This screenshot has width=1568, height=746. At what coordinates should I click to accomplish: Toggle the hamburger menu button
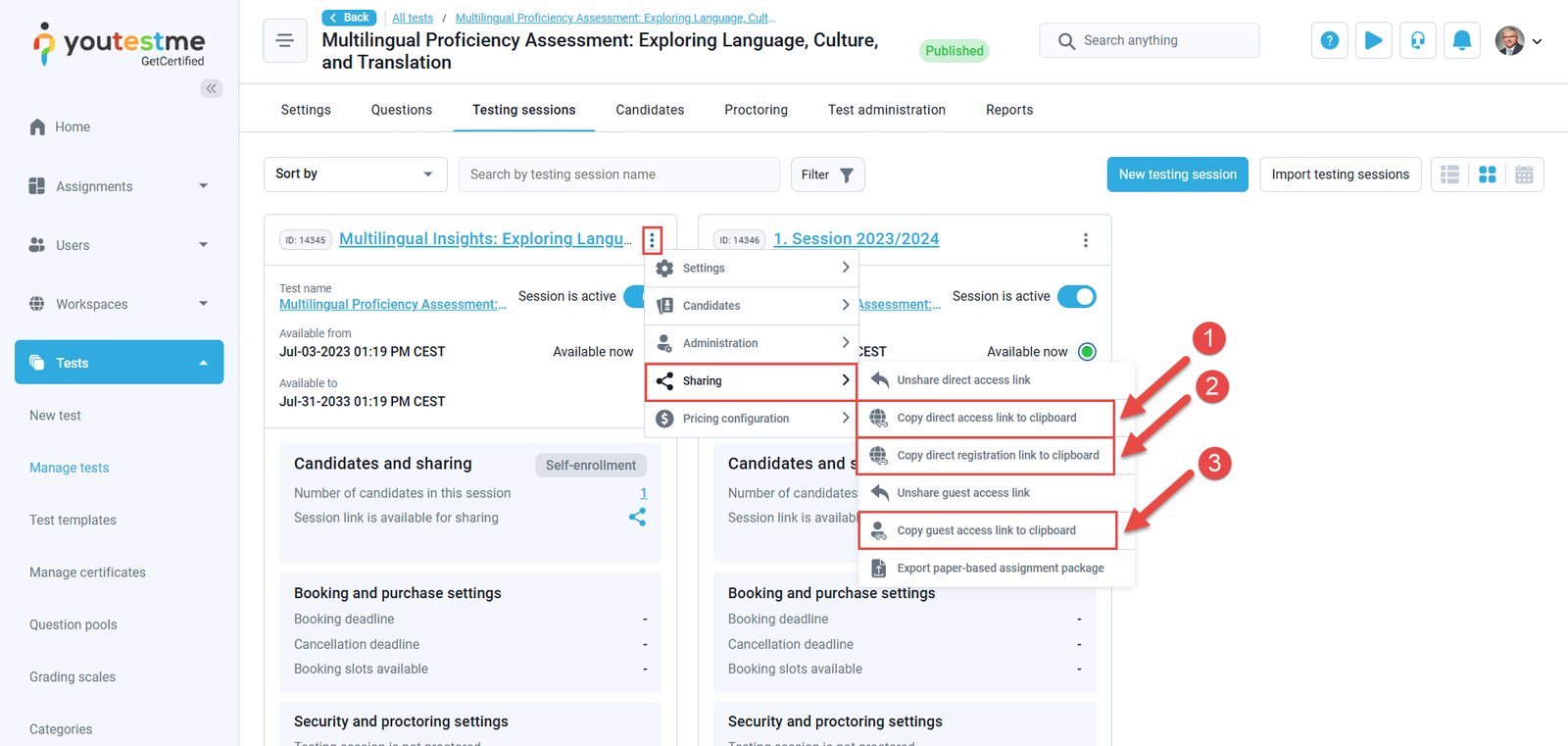point(285,41)
